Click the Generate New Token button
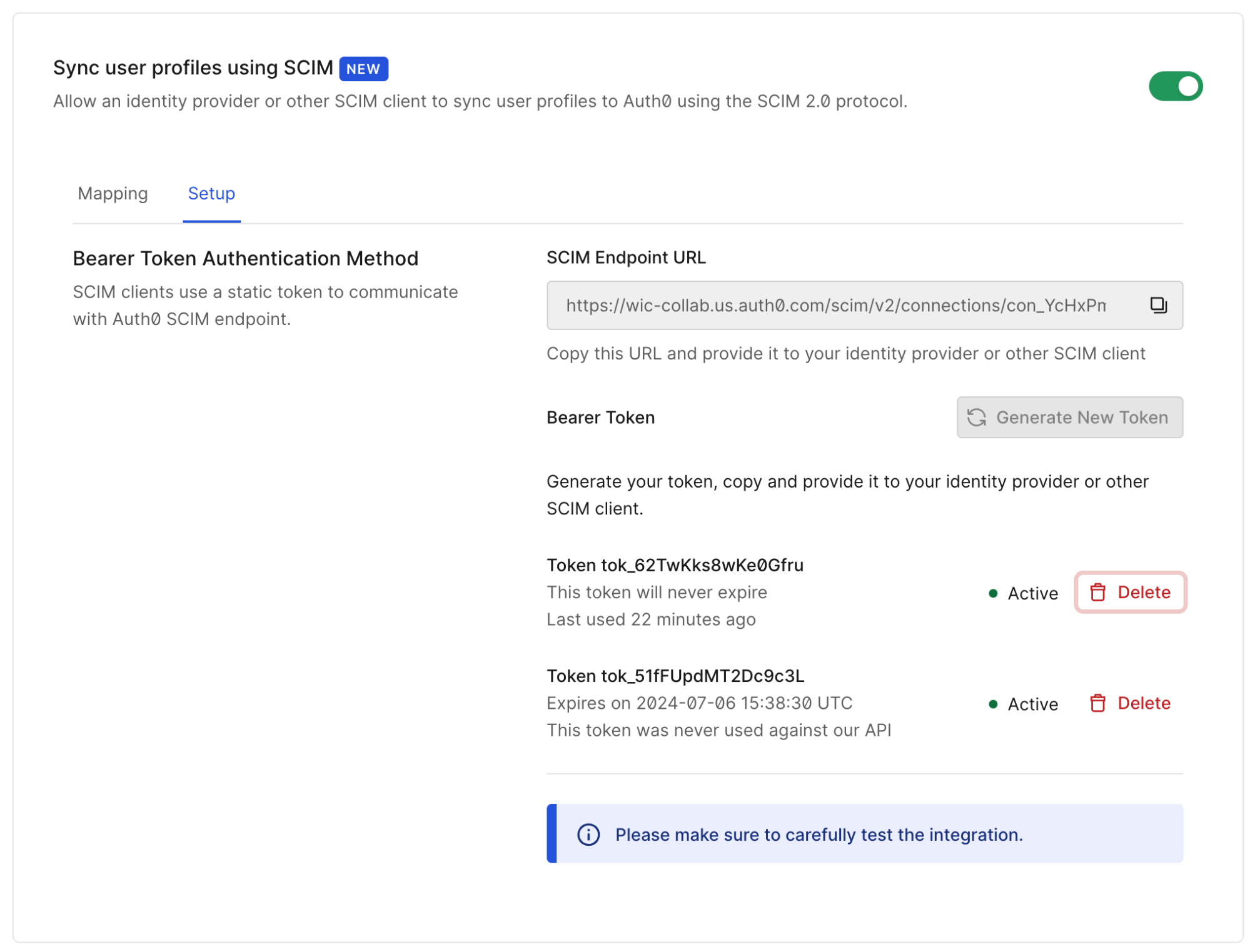Screen dimensions: 1250x952 click(x=1069, y=418)
